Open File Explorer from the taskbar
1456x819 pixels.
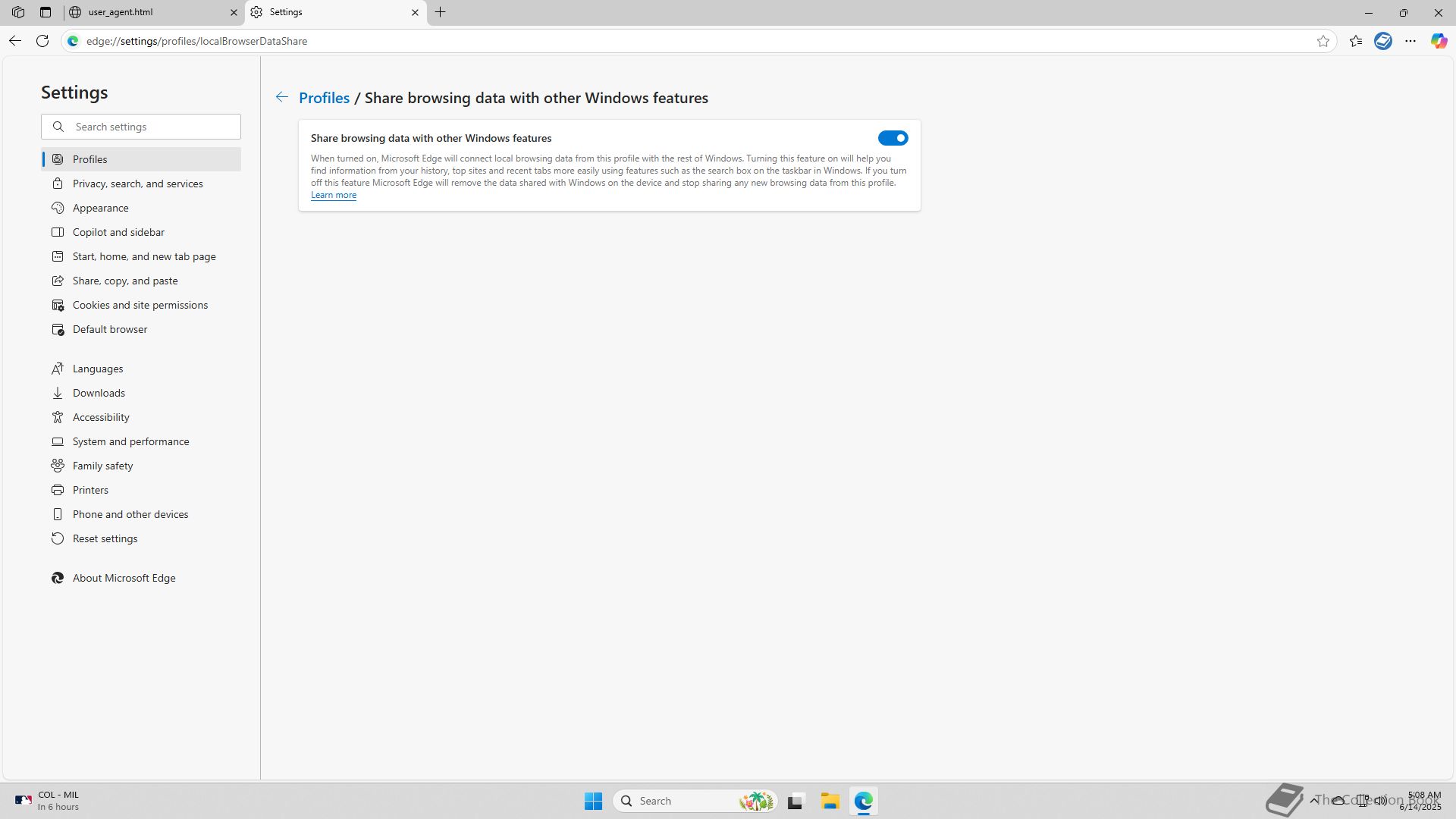click(830, 801)
